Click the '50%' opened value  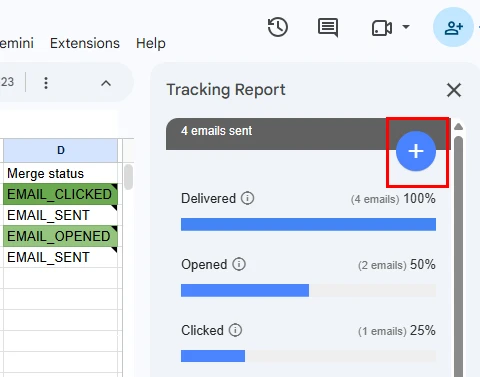(423, 264)
